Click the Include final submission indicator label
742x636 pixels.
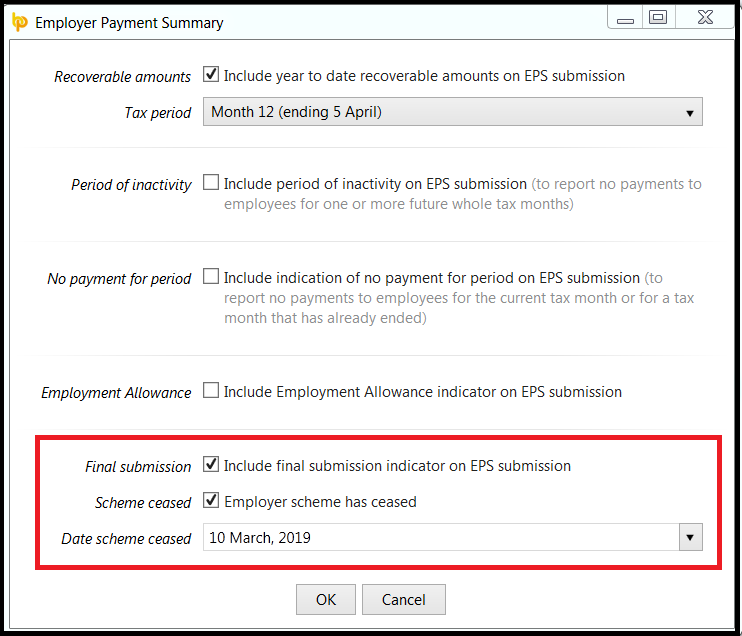[397, 466]
